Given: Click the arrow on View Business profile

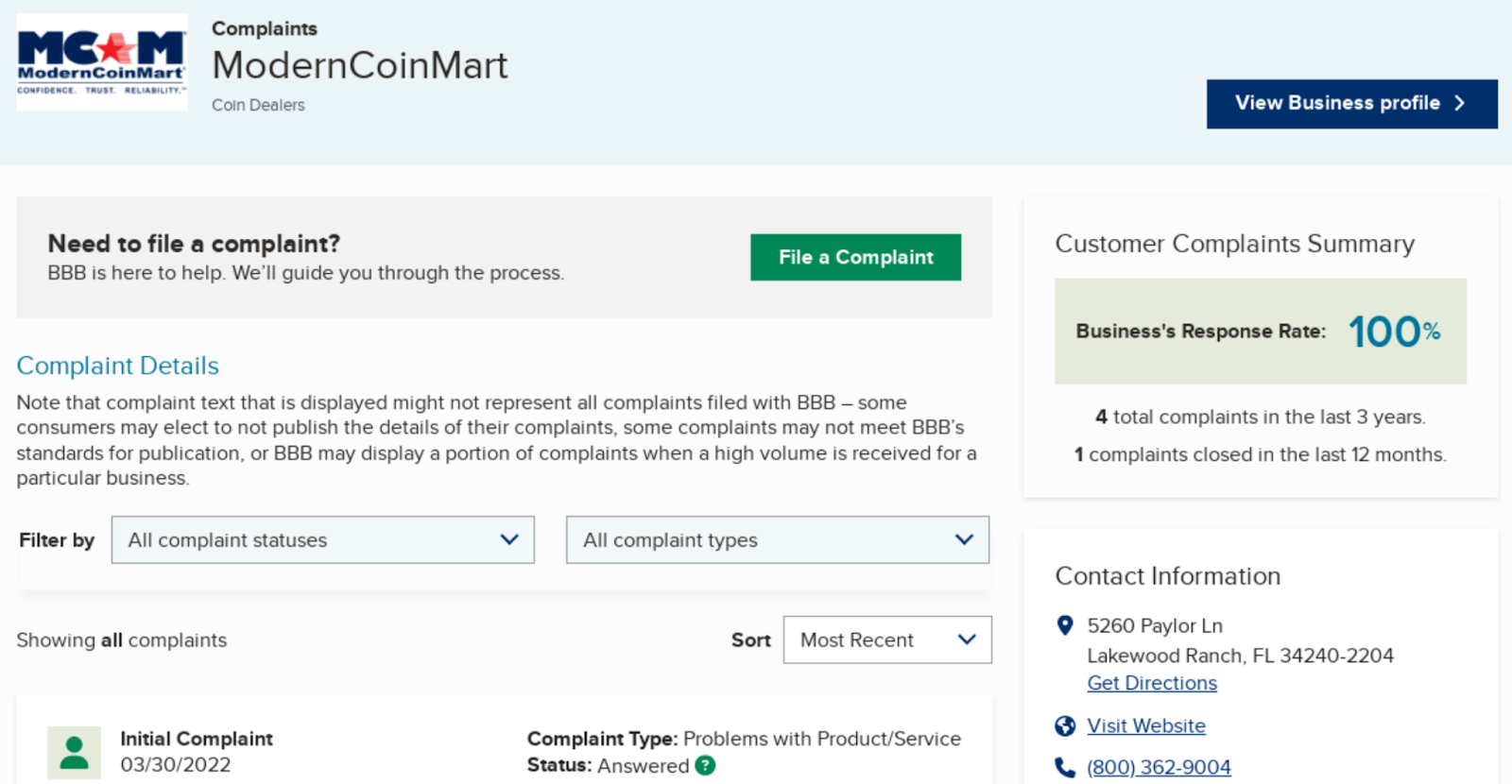Looking at the screenshot, I should tap(1460, 103).
